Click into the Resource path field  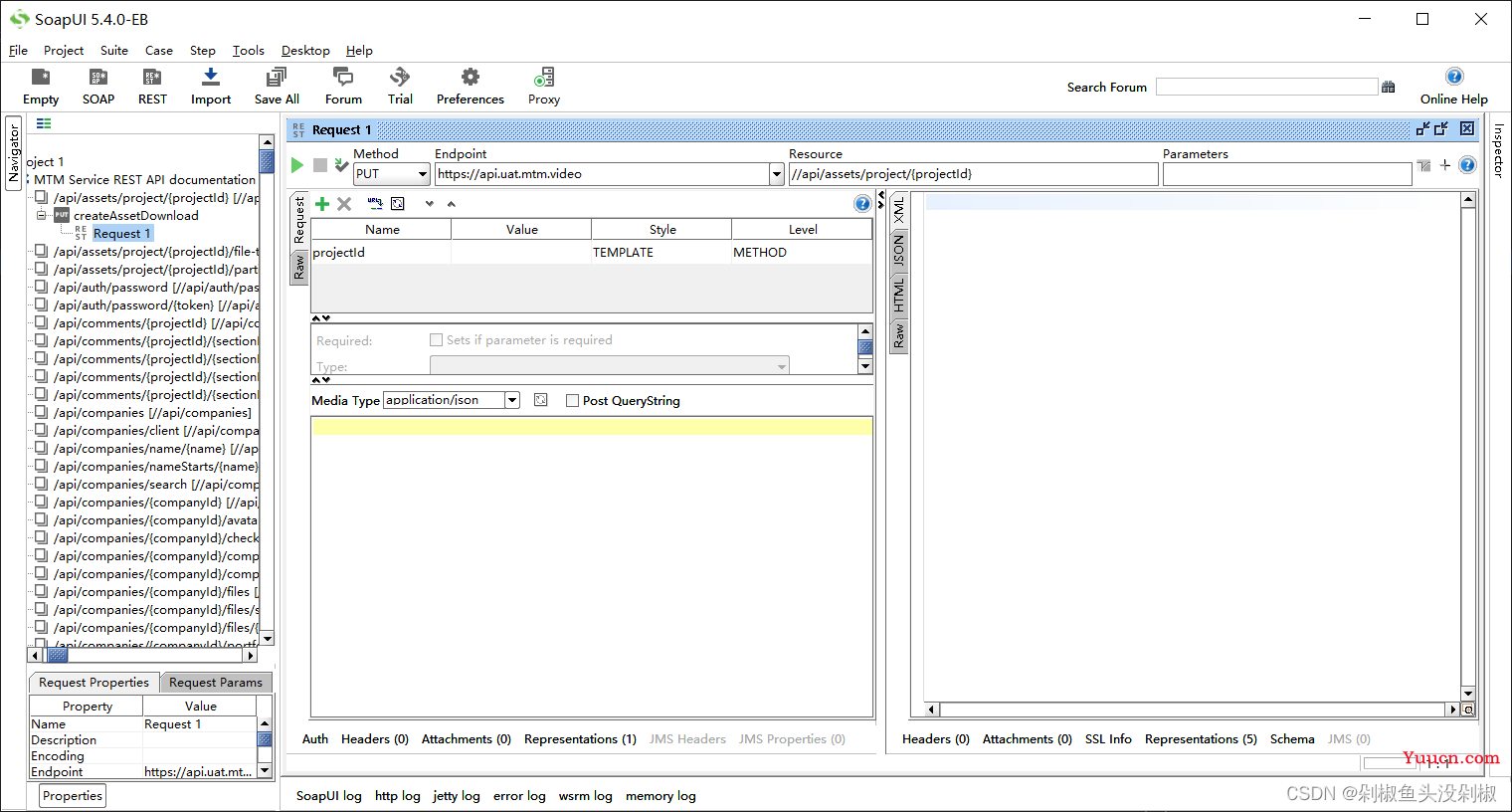(x=974, y=174)
